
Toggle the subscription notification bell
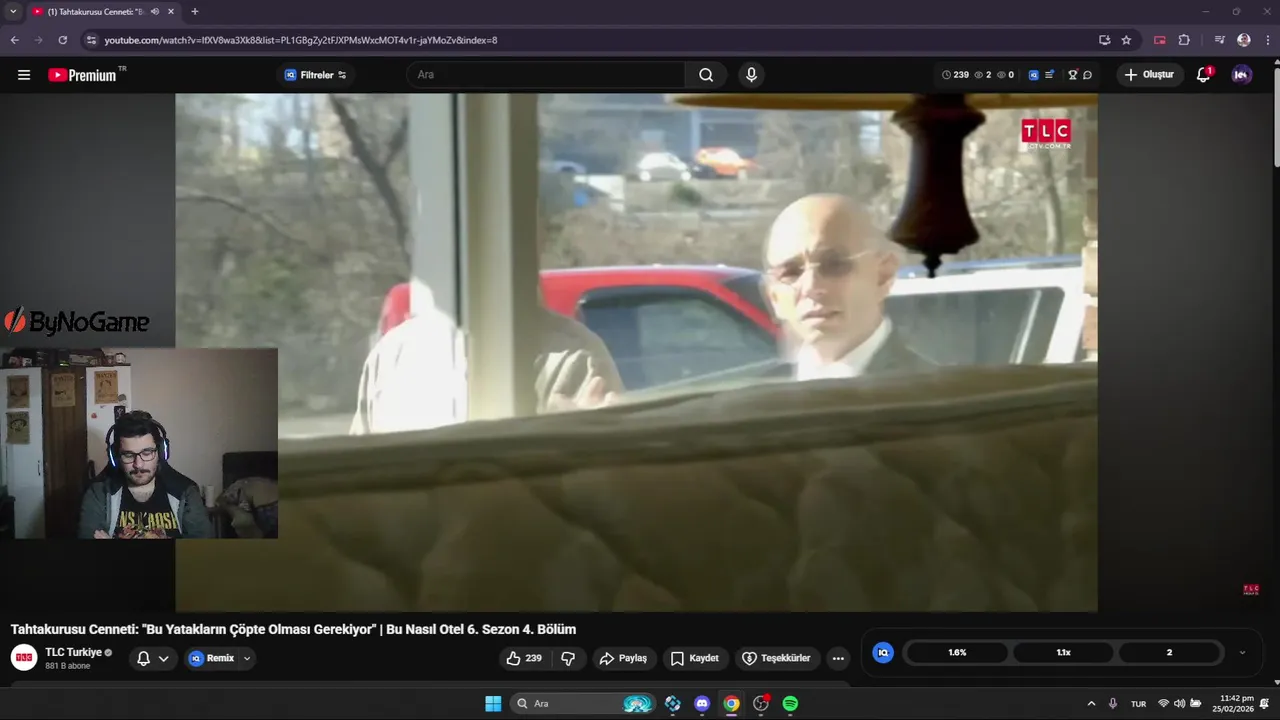click(x=143, y=658)
